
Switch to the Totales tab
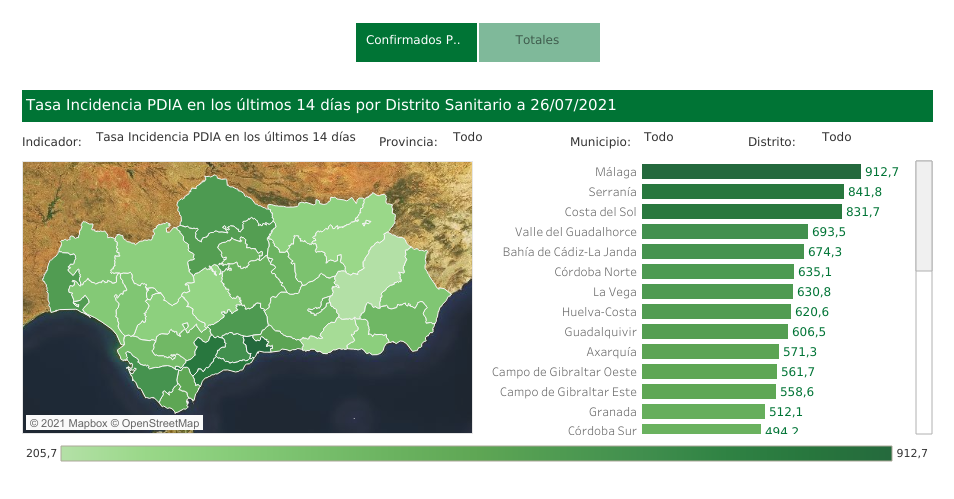click(539, 42)
